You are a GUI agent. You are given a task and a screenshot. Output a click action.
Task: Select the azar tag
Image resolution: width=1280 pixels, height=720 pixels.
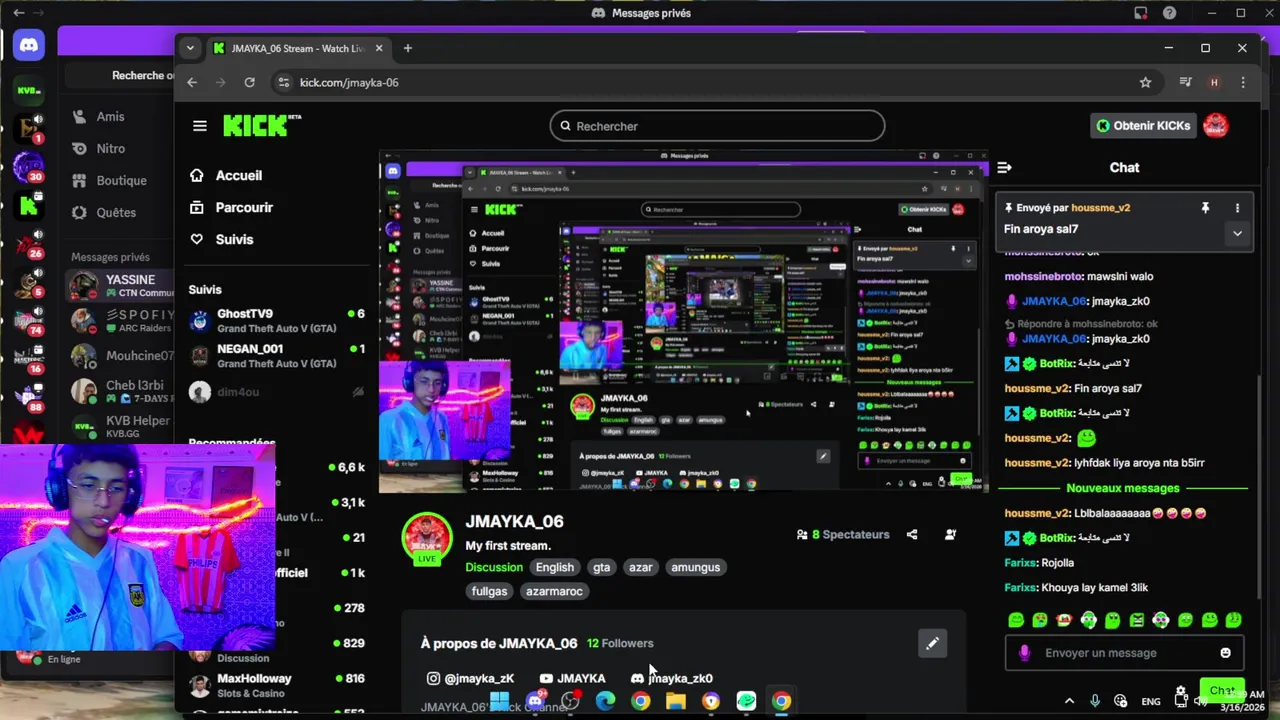641,567
